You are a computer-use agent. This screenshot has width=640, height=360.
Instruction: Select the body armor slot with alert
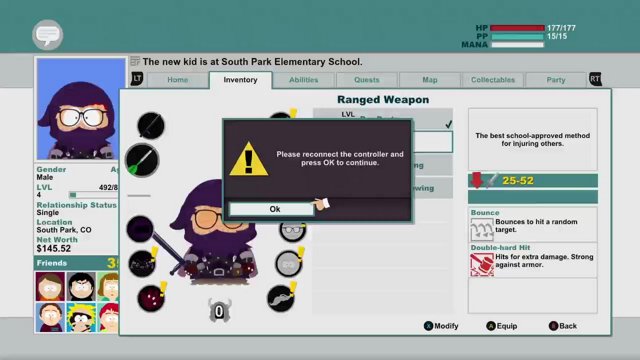pos(142,263)
